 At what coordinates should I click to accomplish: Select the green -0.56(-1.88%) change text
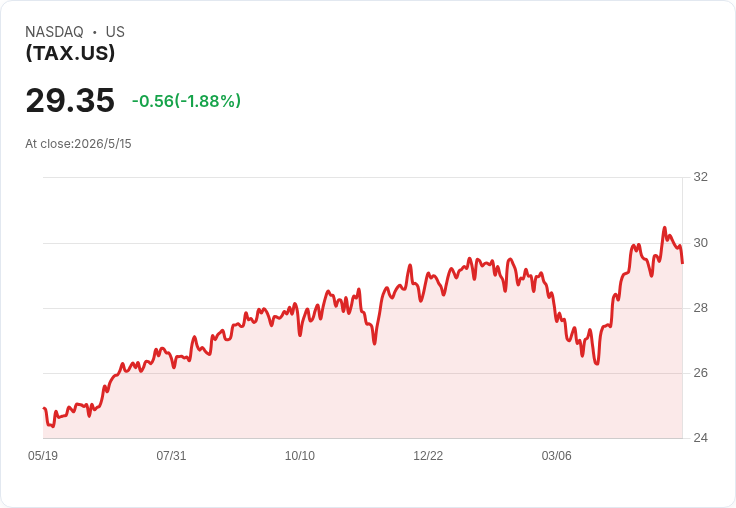coord(186,101)
